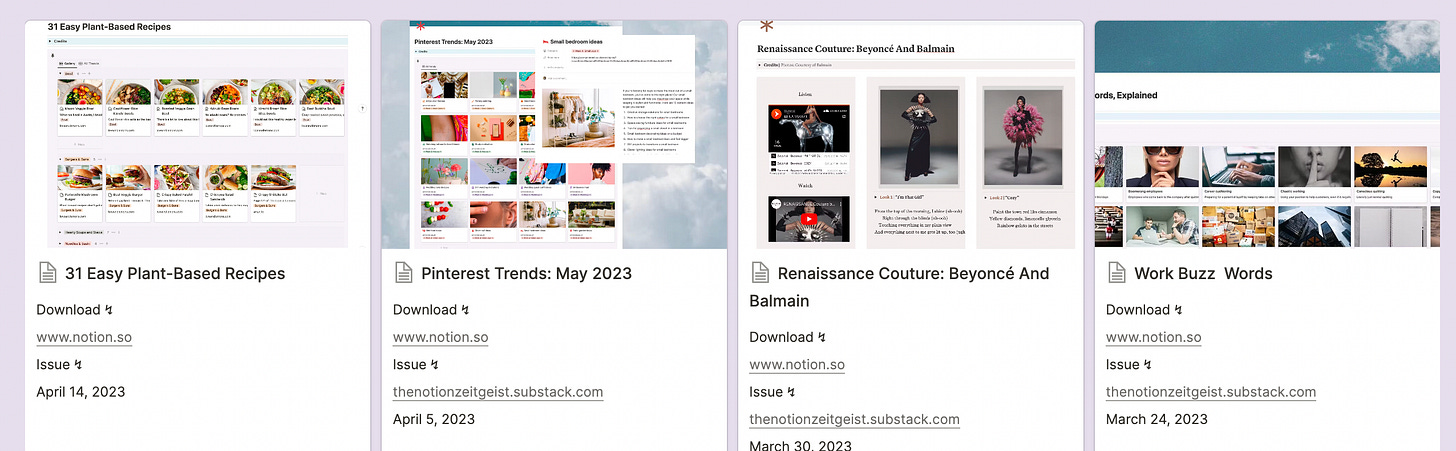Click page icon beside Work Buzz Words

tap(1116, 273)
